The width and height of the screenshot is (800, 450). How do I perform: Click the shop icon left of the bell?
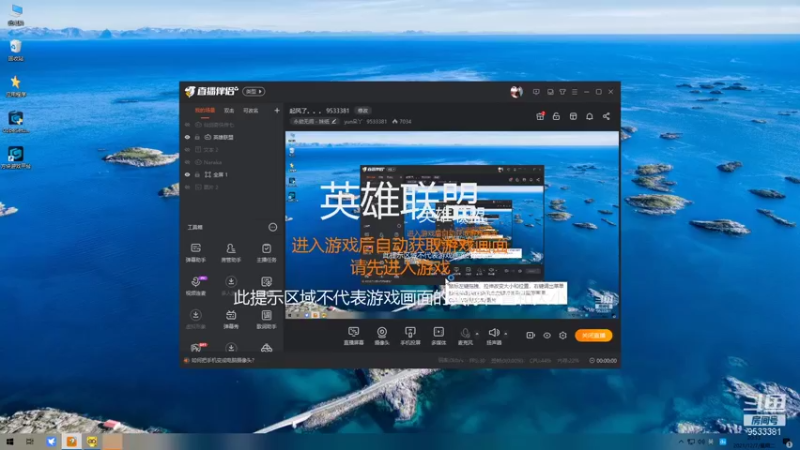[x=573, y=116]
